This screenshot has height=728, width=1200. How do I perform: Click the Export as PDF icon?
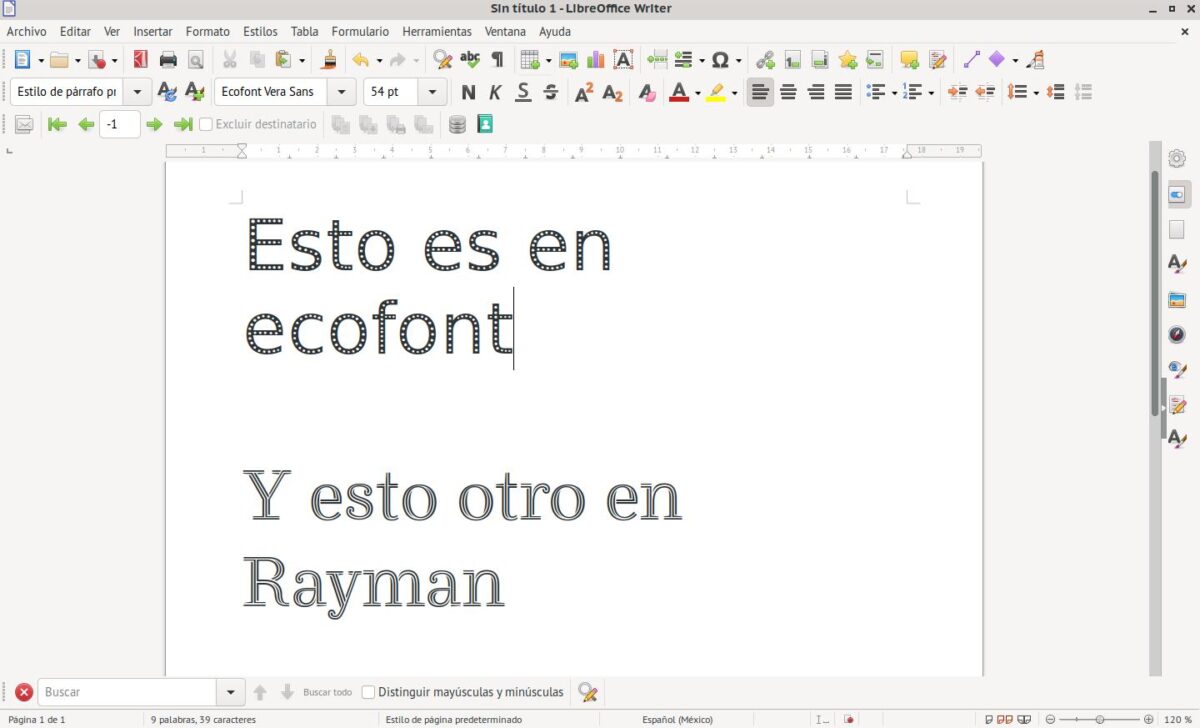pyautogui.click(x=140, y=60)
